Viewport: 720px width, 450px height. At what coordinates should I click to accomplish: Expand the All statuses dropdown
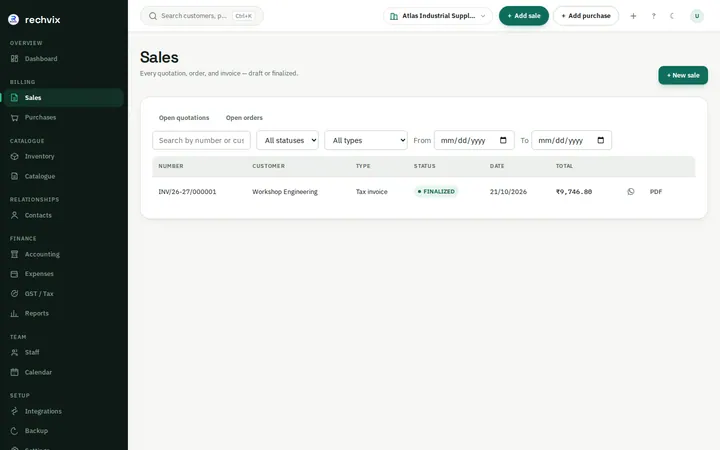(x=287, y=141)
